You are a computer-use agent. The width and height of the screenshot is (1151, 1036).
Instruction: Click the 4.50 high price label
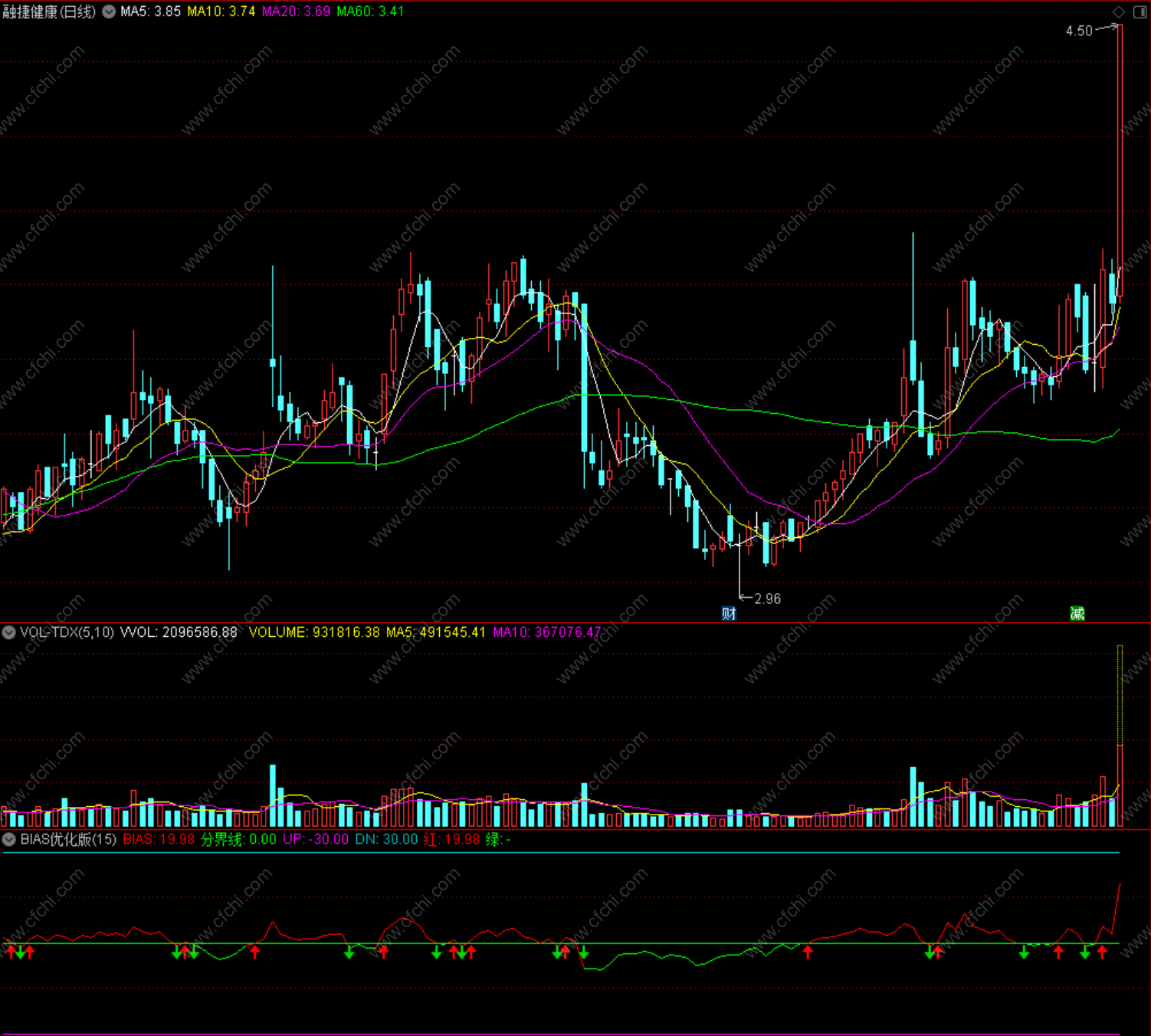point(1079,31)
